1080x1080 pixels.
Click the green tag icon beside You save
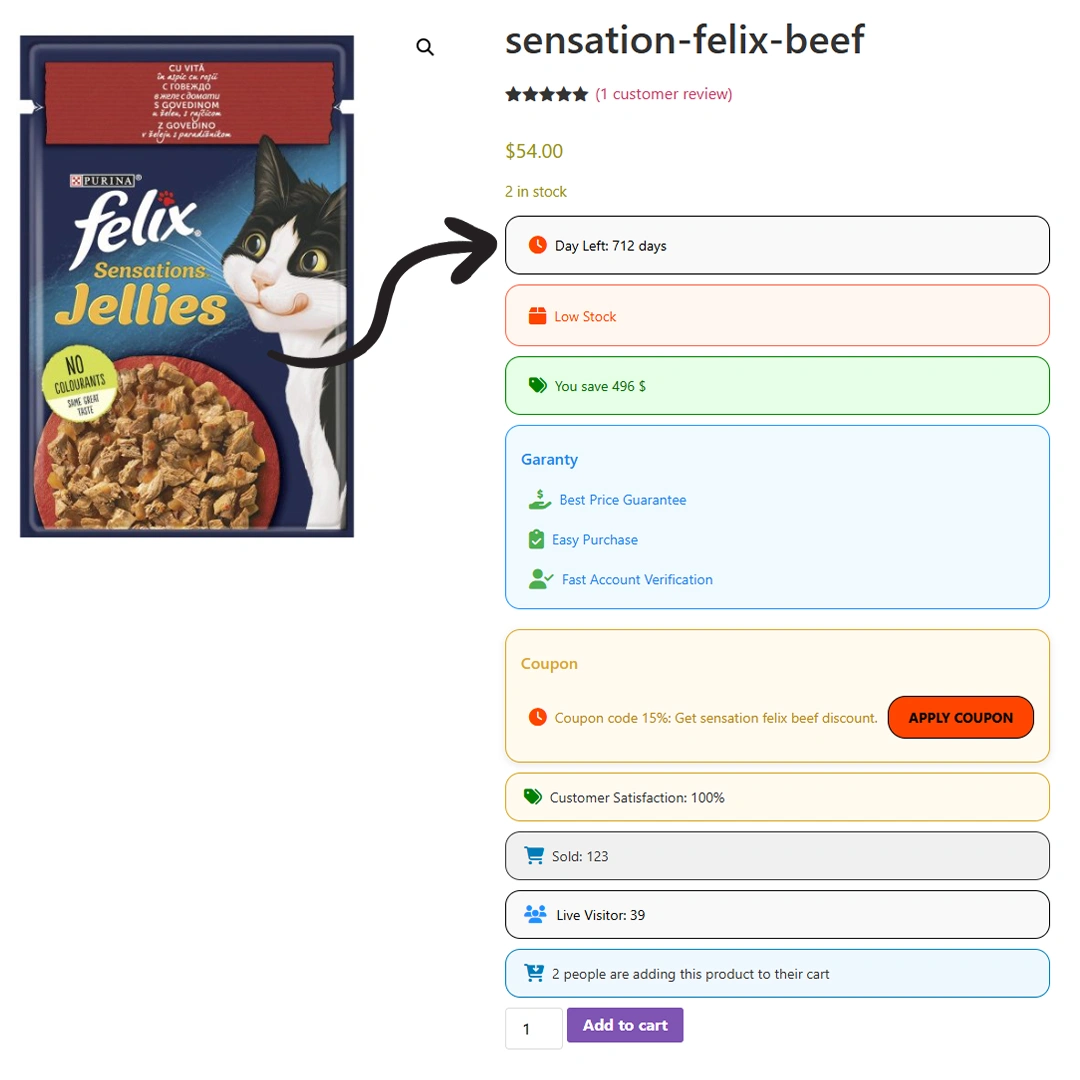tap(537, 385)
